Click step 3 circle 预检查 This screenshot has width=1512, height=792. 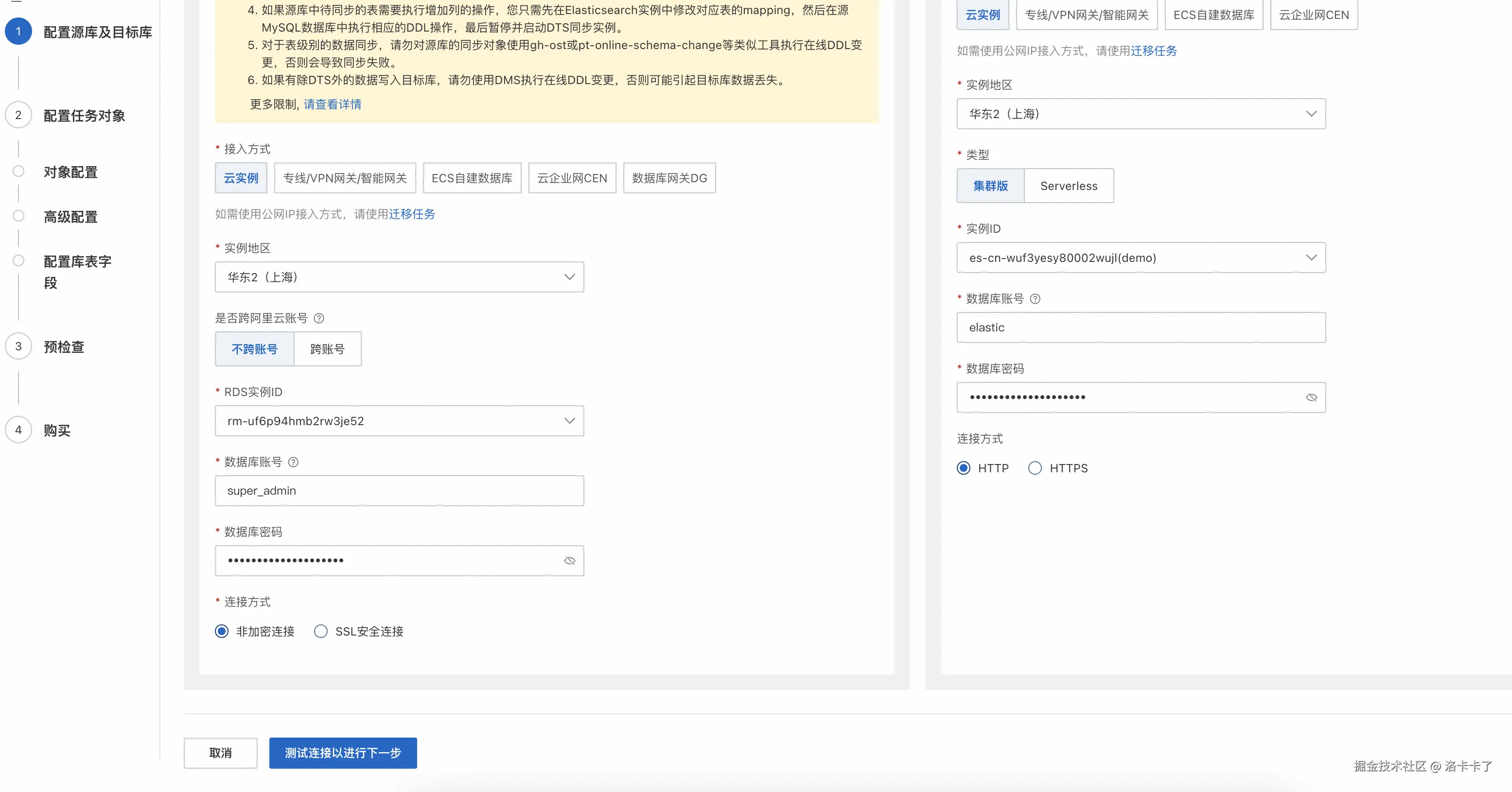tap(18, 346)
